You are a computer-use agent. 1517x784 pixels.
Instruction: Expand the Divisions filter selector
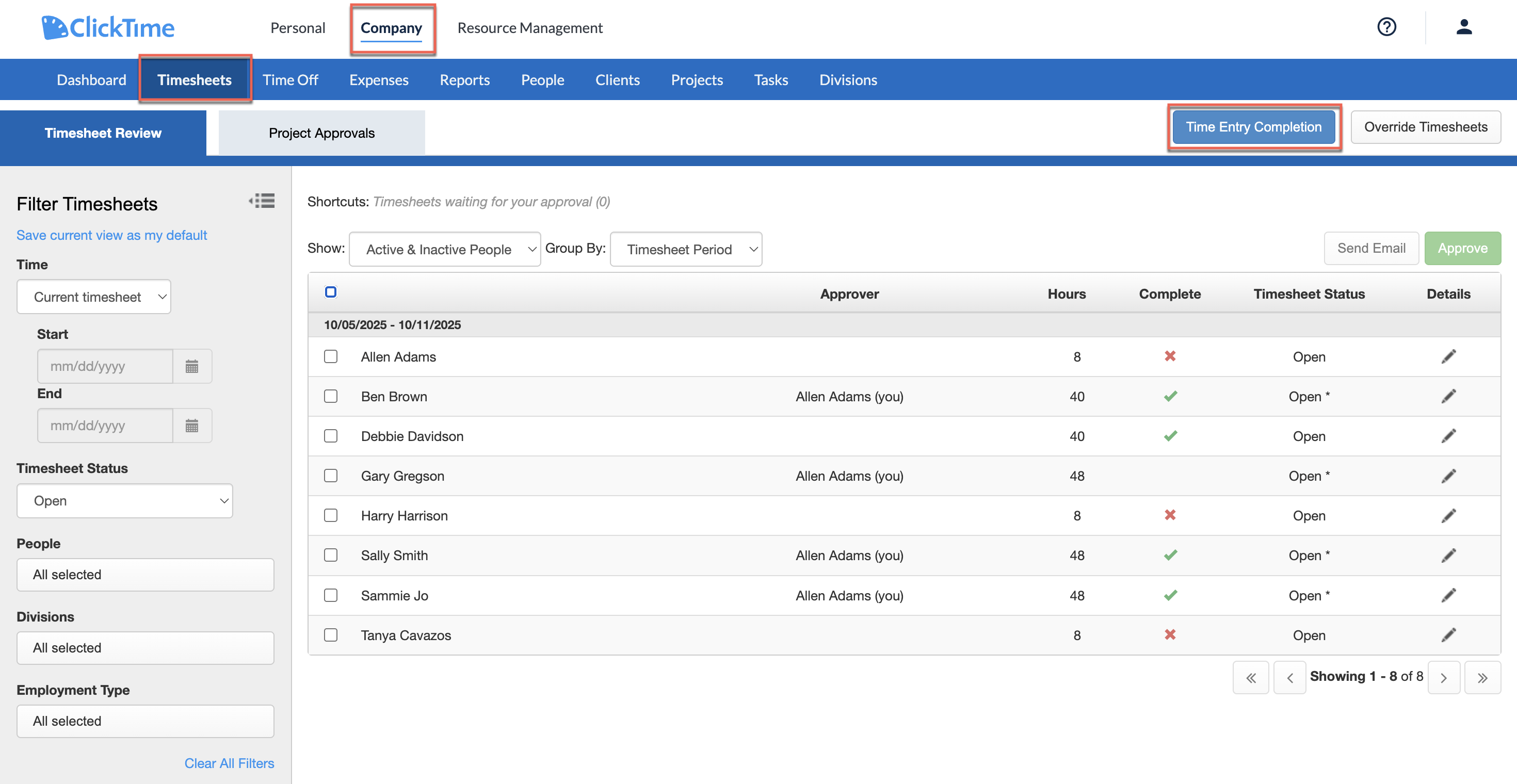tap(146, 647)
